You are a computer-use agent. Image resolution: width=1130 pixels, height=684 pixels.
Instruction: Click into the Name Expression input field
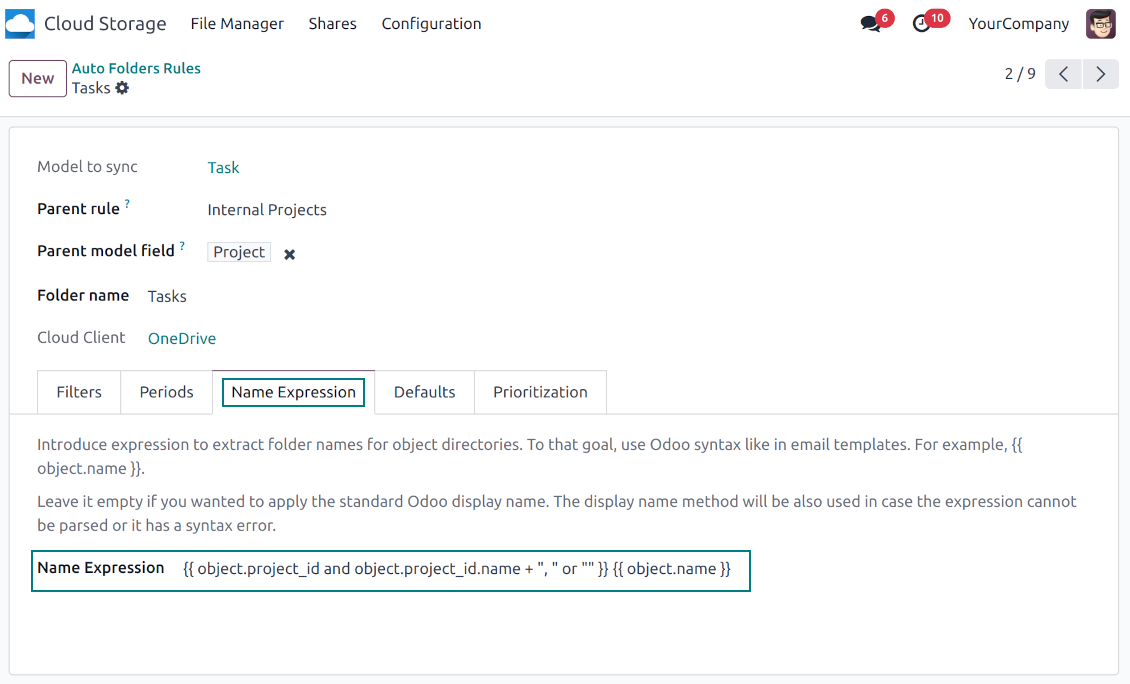[x=457, y=569]
